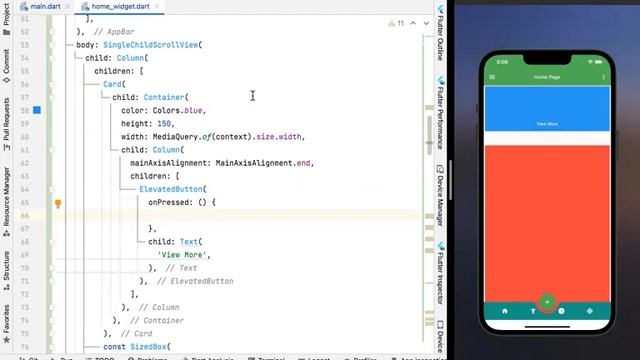
Task: Click the lightbulb quick-fix icon on line 65
Action: point(58,203)
